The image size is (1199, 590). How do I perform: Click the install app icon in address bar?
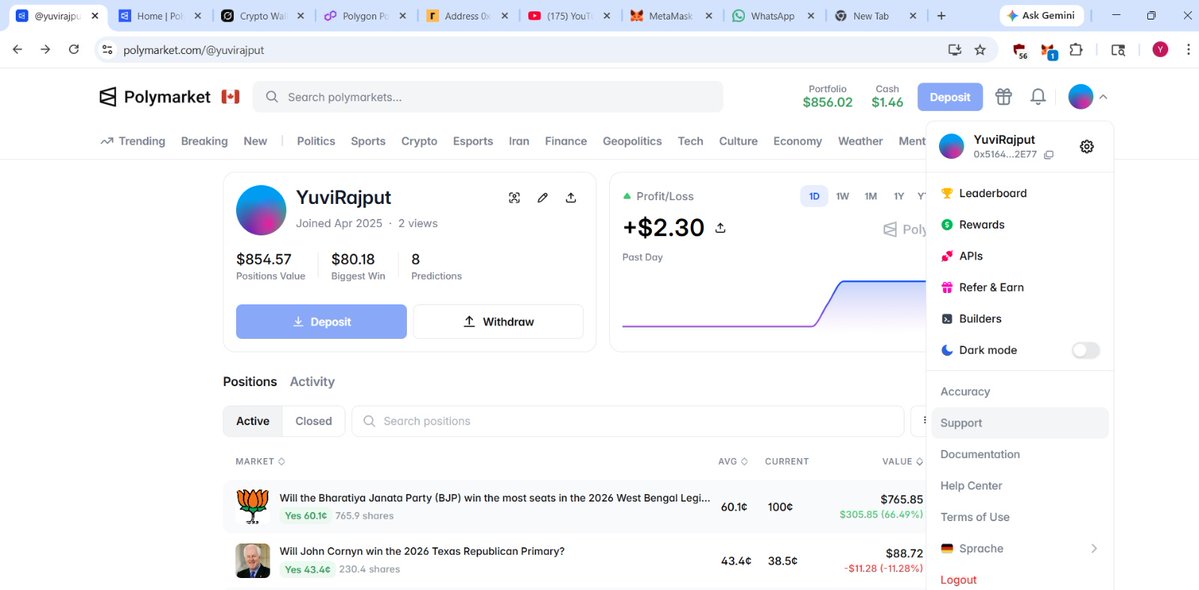click(954, 50)
